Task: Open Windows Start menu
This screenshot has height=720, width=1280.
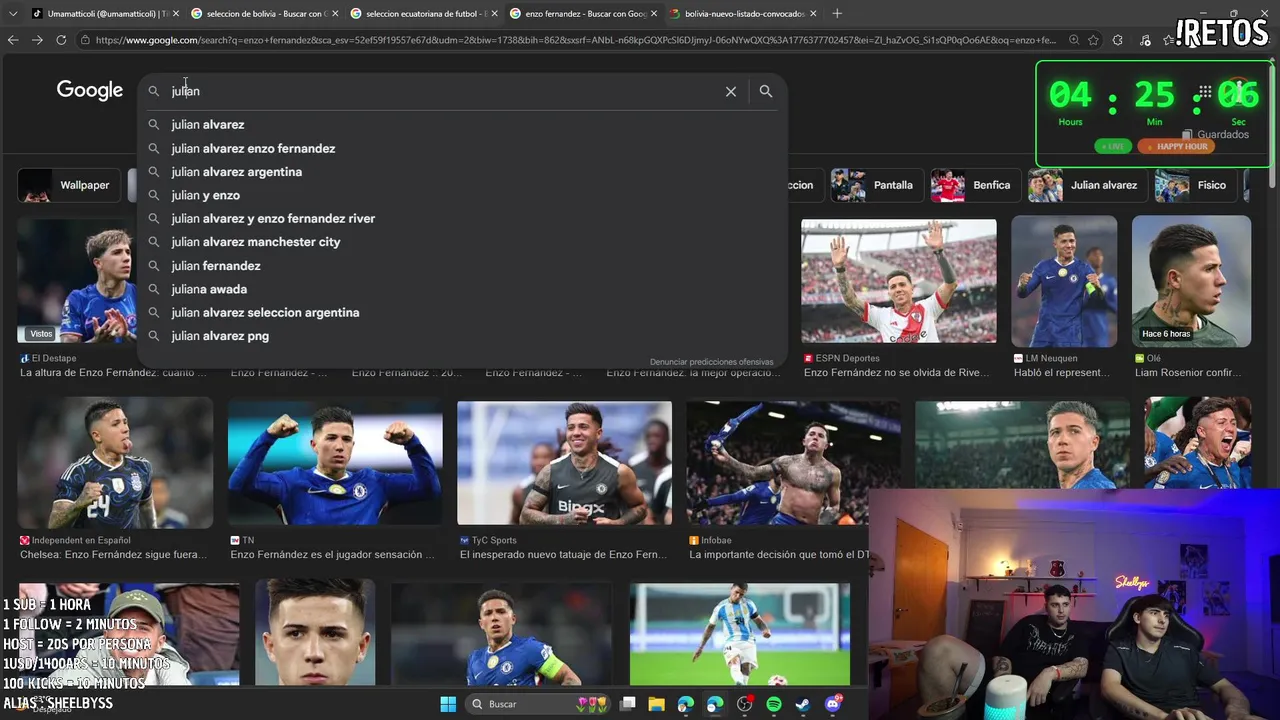Action: tap(448, 704)
